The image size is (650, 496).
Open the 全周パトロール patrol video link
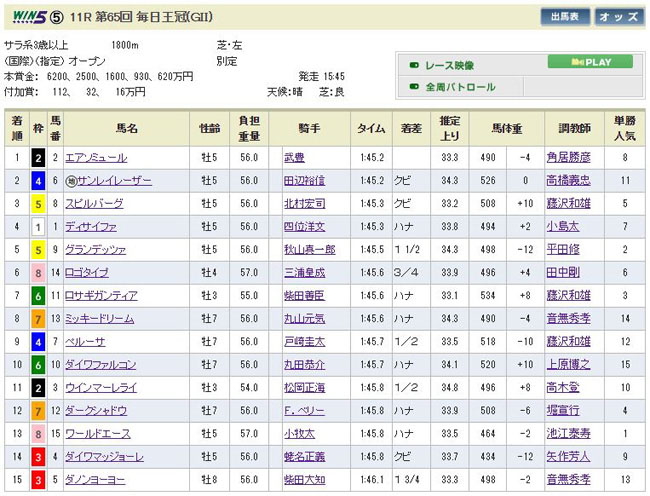tap(460, 87)
